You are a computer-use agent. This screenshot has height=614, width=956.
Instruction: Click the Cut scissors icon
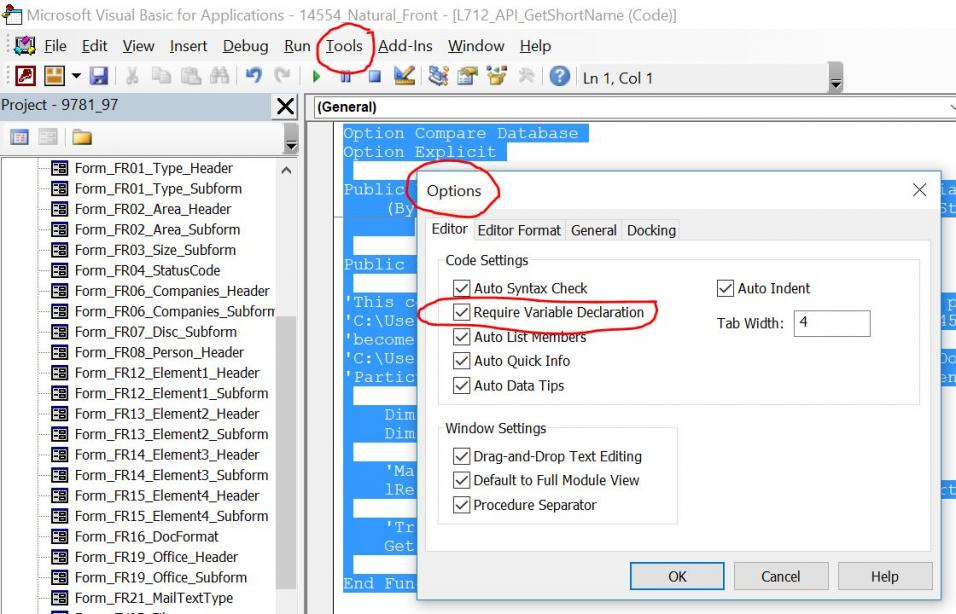(132, 76)
